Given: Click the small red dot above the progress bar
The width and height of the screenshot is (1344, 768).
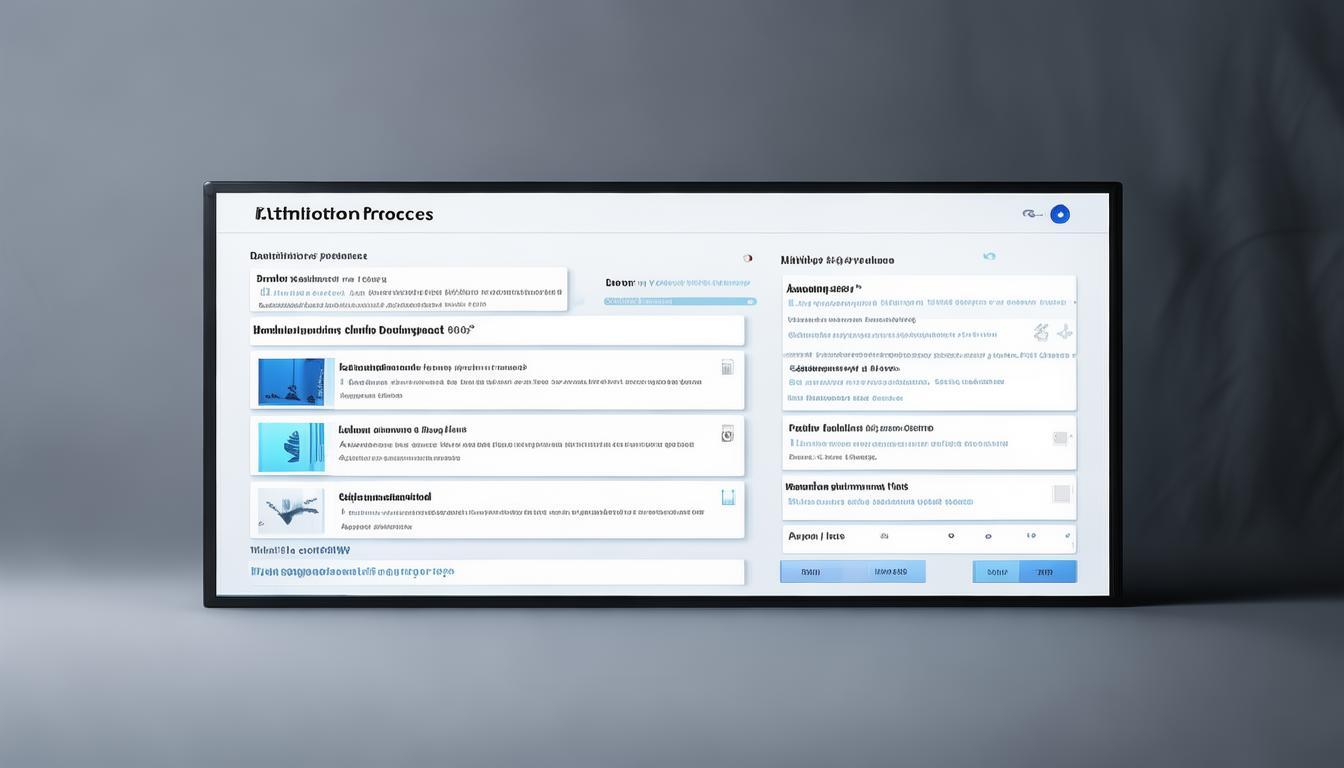Looking at the screenshot, I should point(747,258).
